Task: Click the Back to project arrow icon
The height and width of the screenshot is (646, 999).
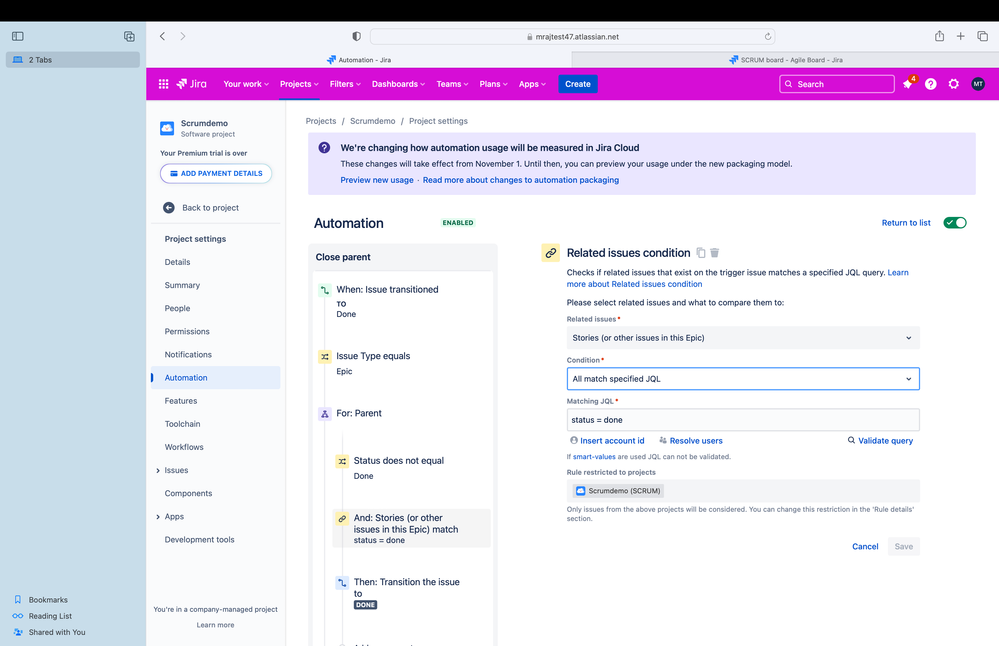Action: tap(169, 208)
